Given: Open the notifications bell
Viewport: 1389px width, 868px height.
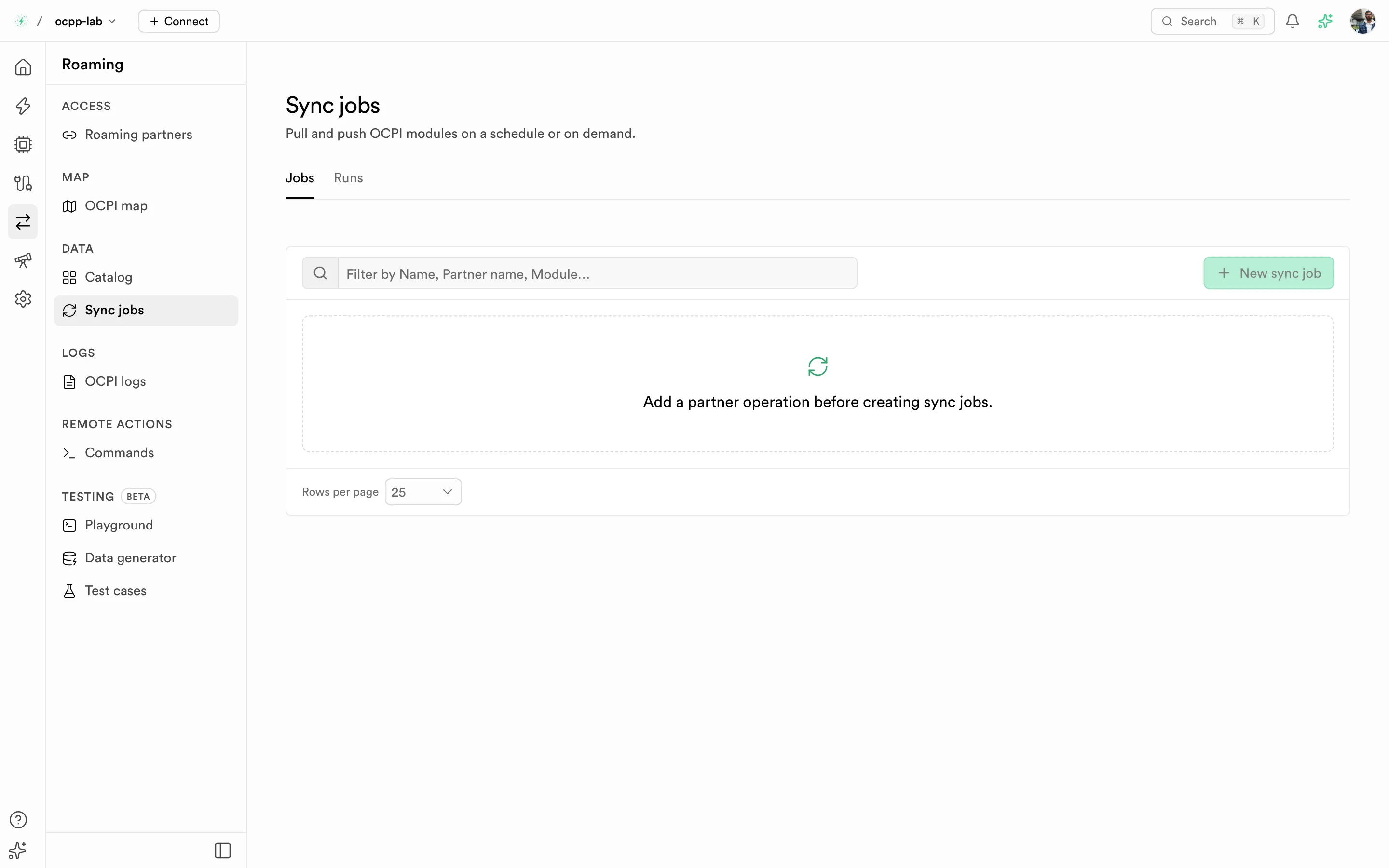Looking at the screenshot, I should [x=1292, y=21].
